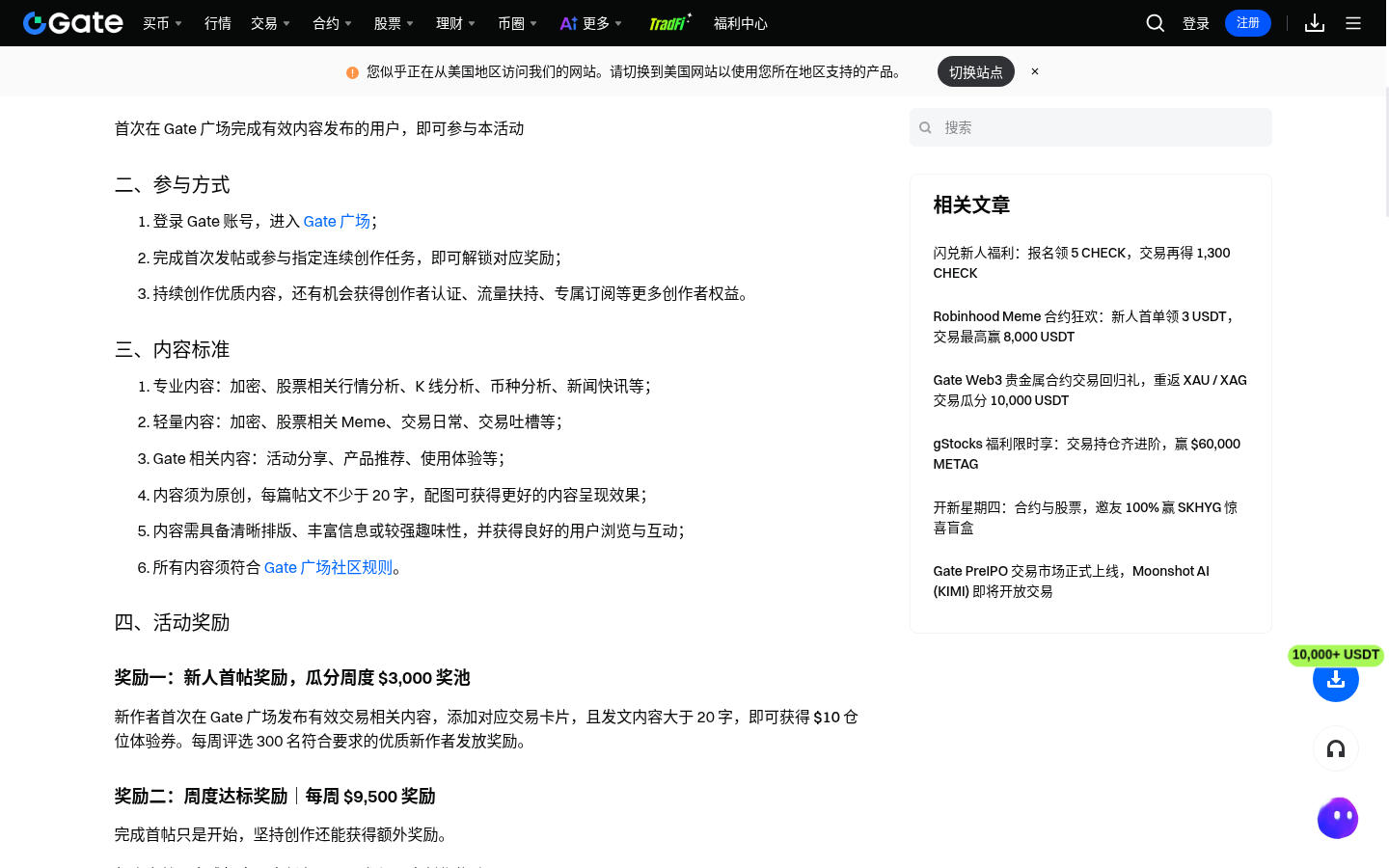The height and width of the screenshot is (868, 1389).
Task: Click the 相关文章 heading
Action: point(971,204)
